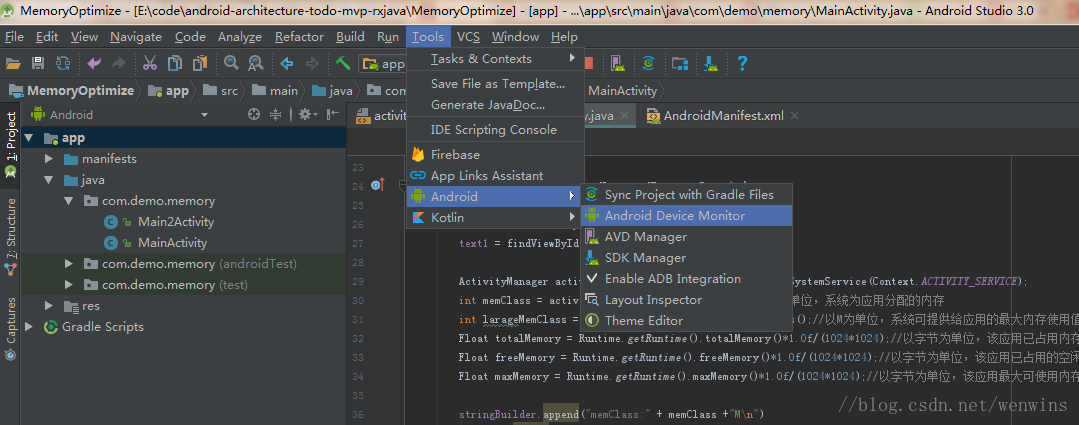Open the VCS menu

pos(469,37)
